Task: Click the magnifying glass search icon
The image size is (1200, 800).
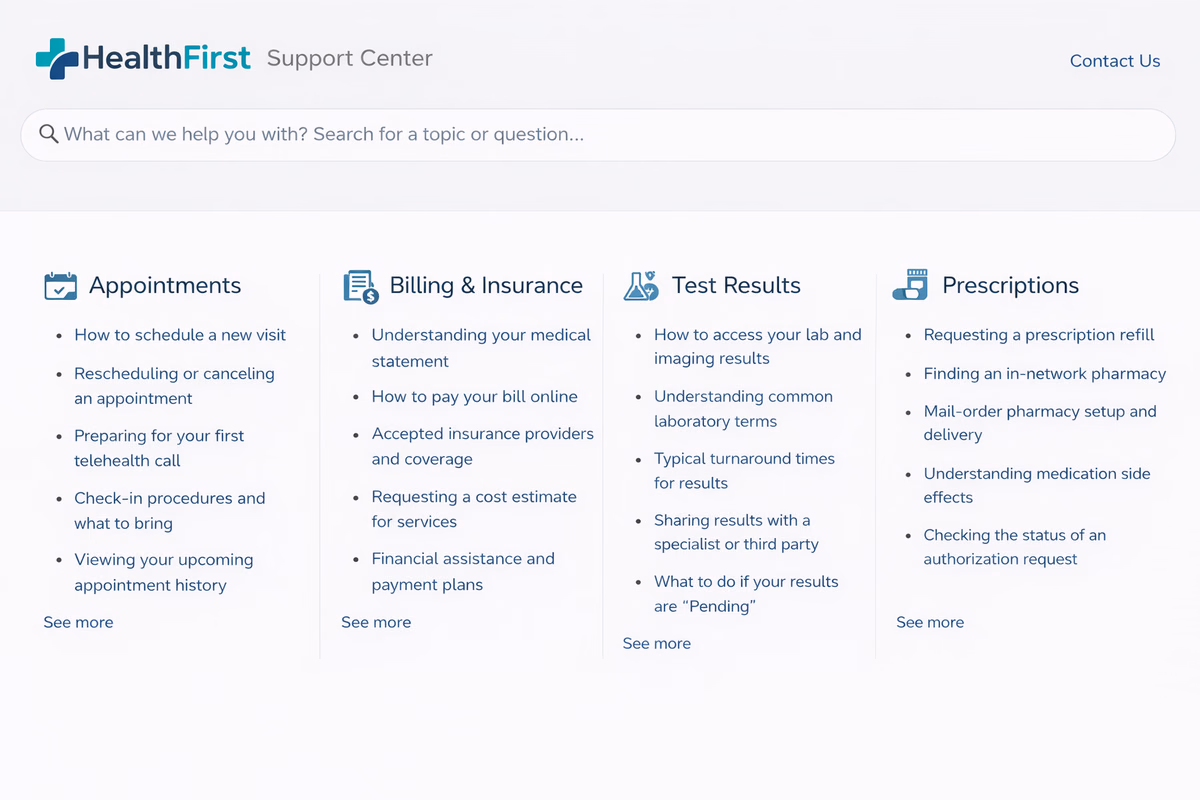Action: pos(48,134)
